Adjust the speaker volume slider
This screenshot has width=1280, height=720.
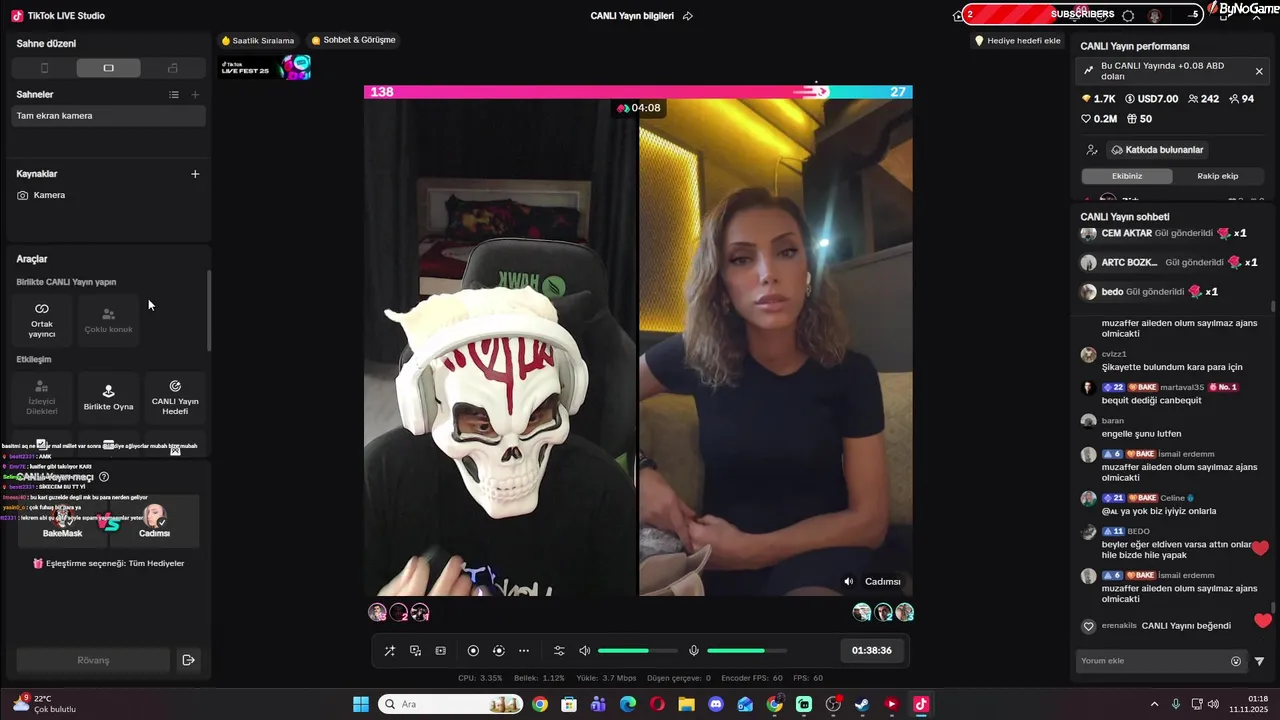pyautogui.click(x=637, y=651)
